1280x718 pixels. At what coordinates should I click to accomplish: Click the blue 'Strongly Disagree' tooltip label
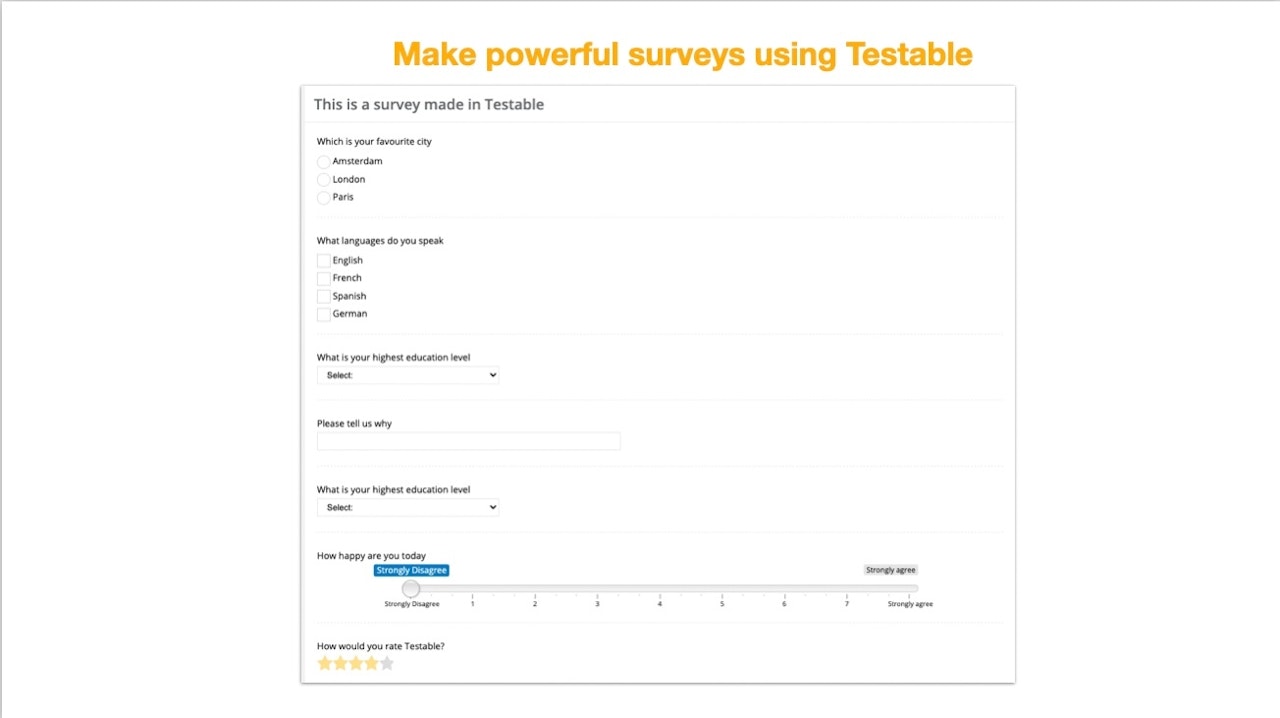point(412,570)
